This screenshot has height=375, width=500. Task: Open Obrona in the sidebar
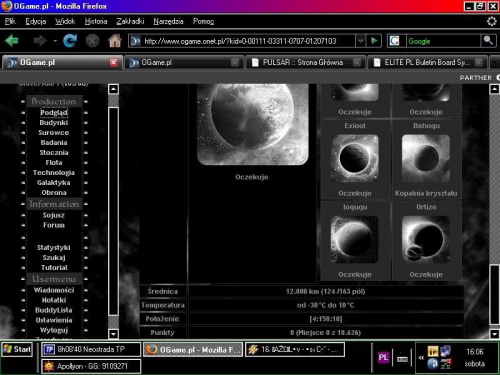pos(54,193)
